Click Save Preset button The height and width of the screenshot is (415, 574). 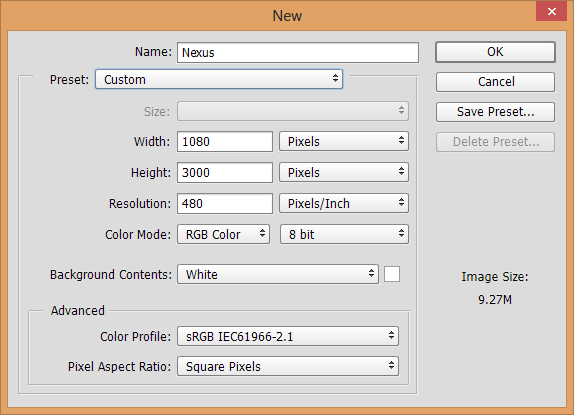point(495,112)
